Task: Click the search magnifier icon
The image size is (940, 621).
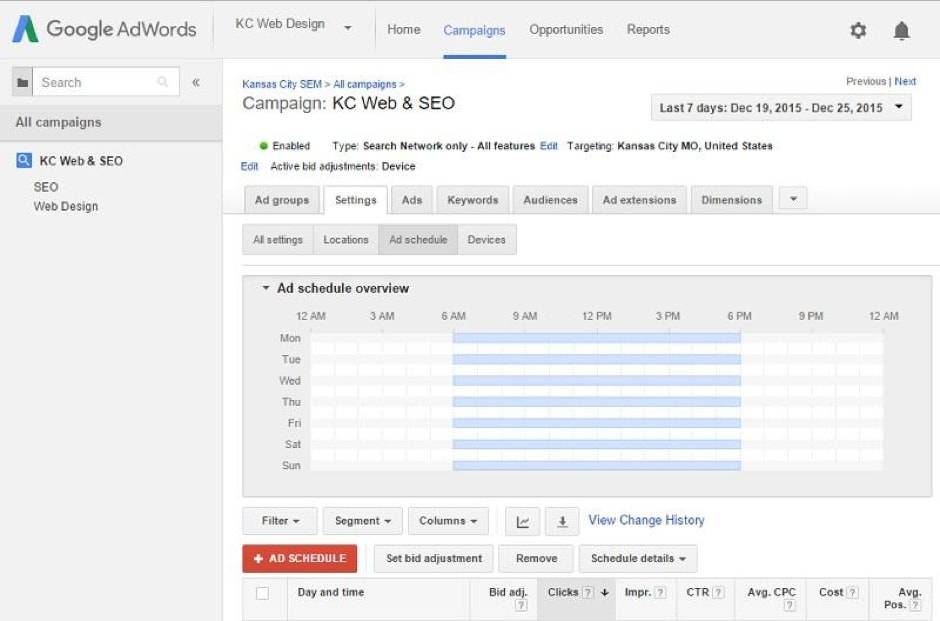Action: click(162, 82)
